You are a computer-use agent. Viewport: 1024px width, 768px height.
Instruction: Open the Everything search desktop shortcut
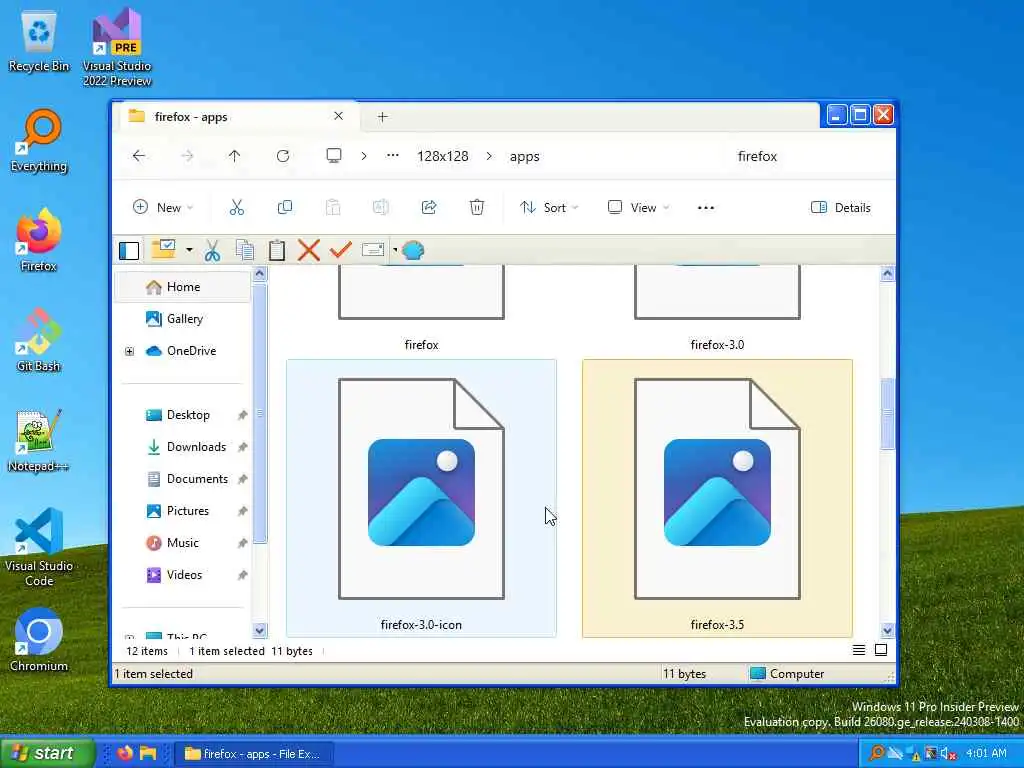click(x=39, y=141)
